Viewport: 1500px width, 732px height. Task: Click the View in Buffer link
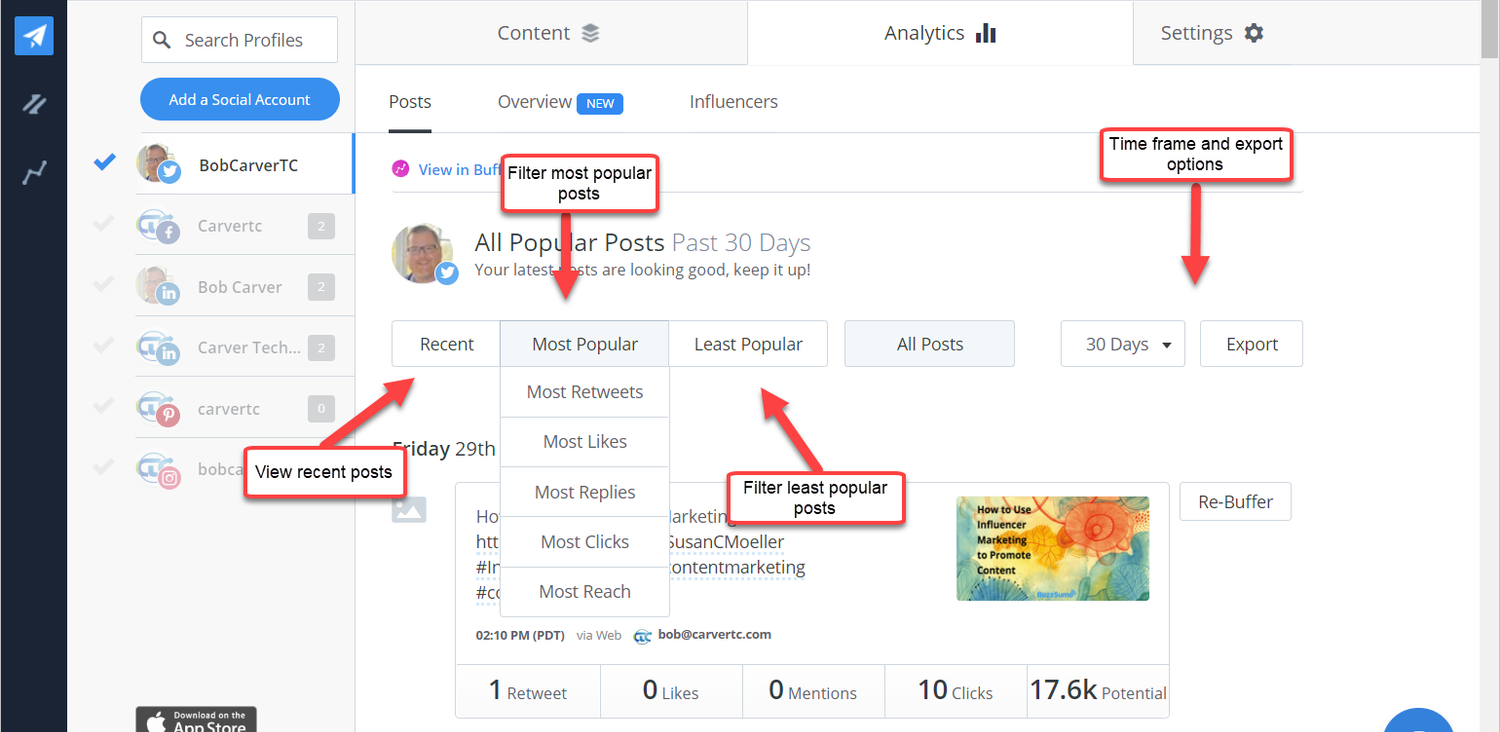[459, 170]
